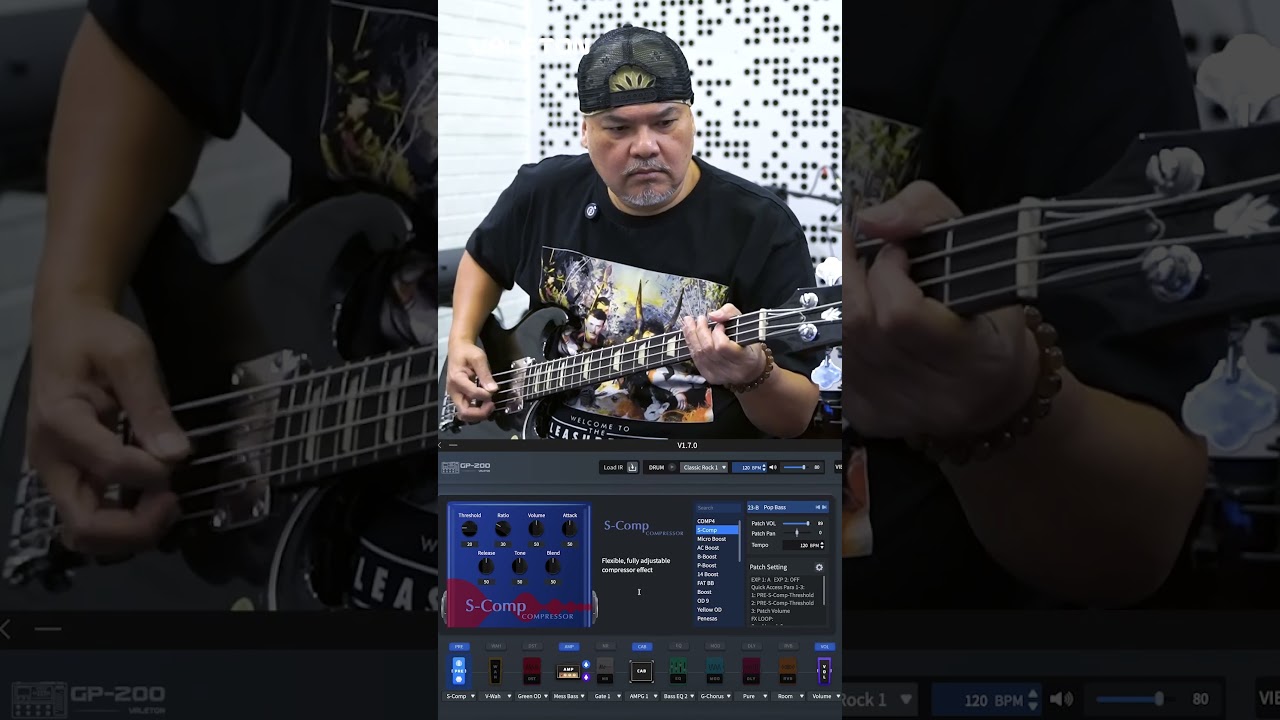The height and width of the screenshot is (720, 1280).
Task: Select the AMP module icon in chain
Action: (x=568, y=671)
